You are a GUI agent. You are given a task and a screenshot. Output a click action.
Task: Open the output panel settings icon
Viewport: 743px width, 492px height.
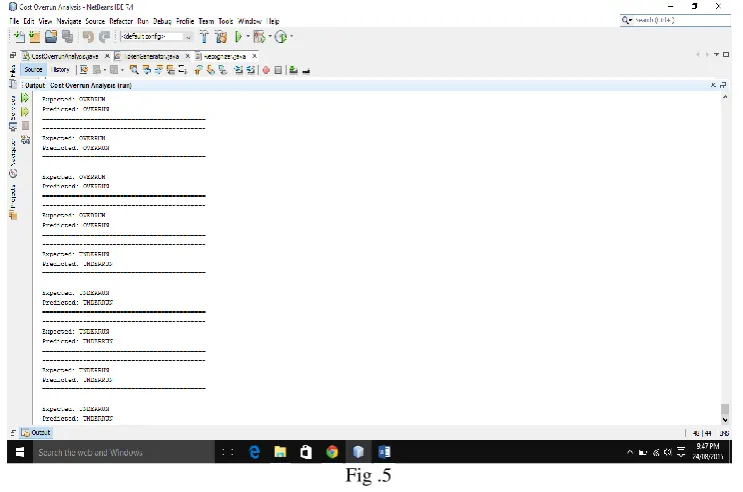(26, 139)
